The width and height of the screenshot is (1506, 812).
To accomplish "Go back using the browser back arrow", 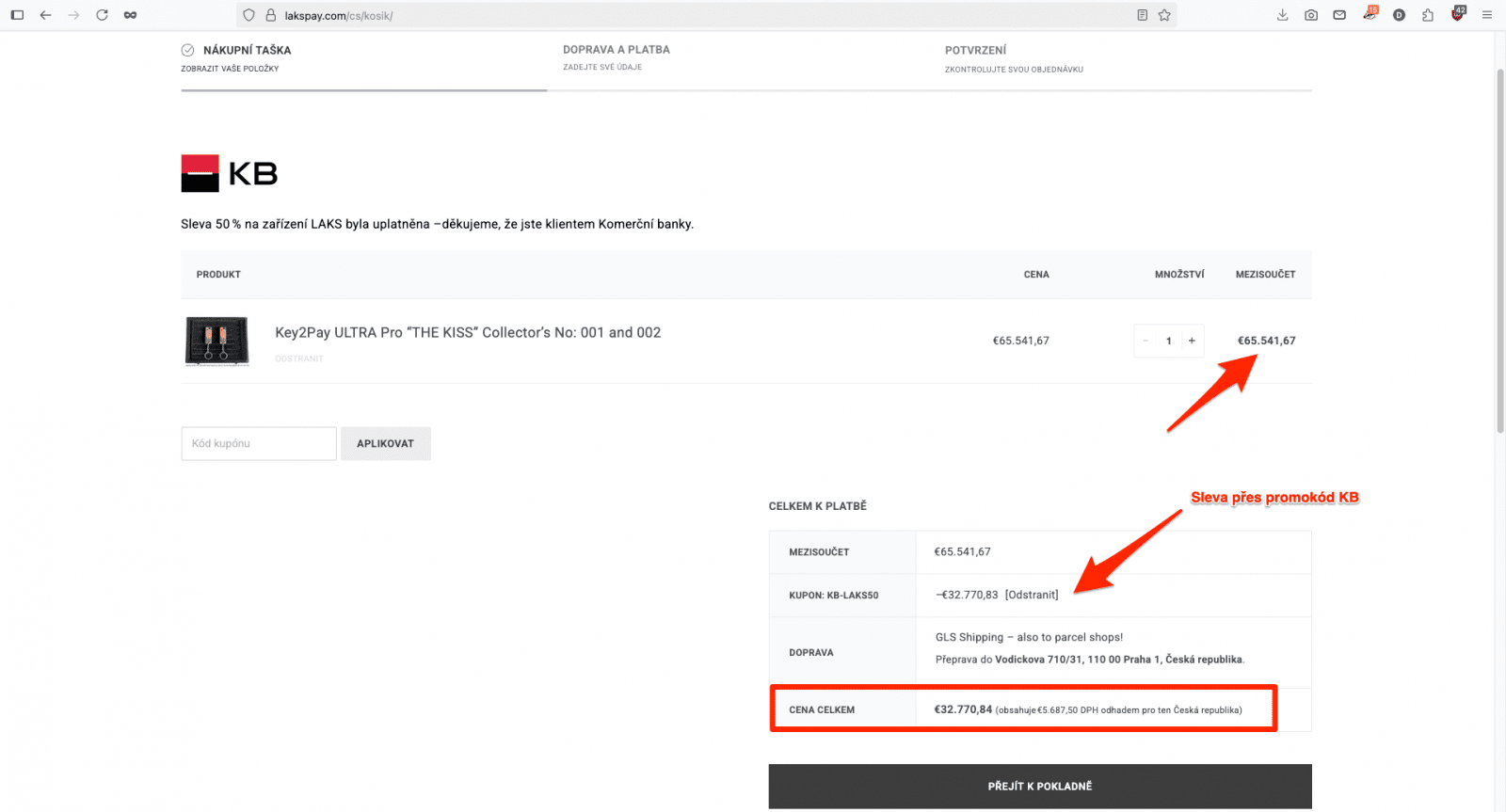I will [45, 15].
